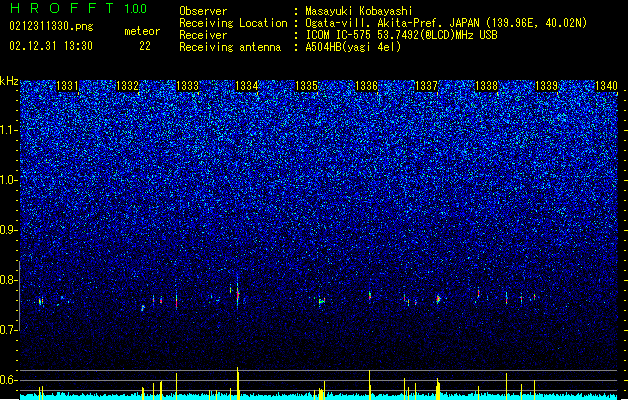Click the 0.7 kHz axis label
The width and height of the screenshot is (629, 400).
[9, 330]
